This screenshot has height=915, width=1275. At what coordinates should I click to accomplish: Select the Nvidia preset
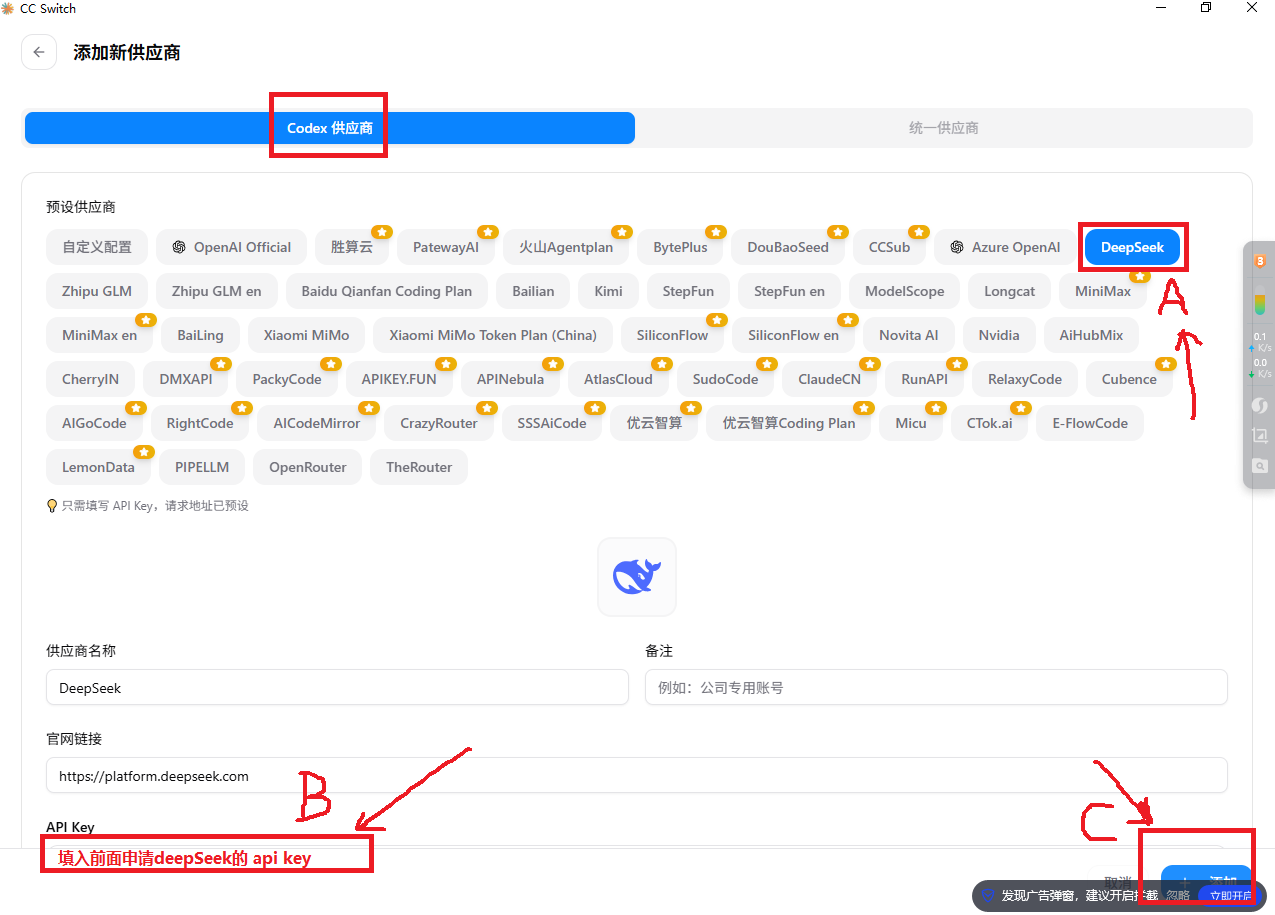point(999,335)
